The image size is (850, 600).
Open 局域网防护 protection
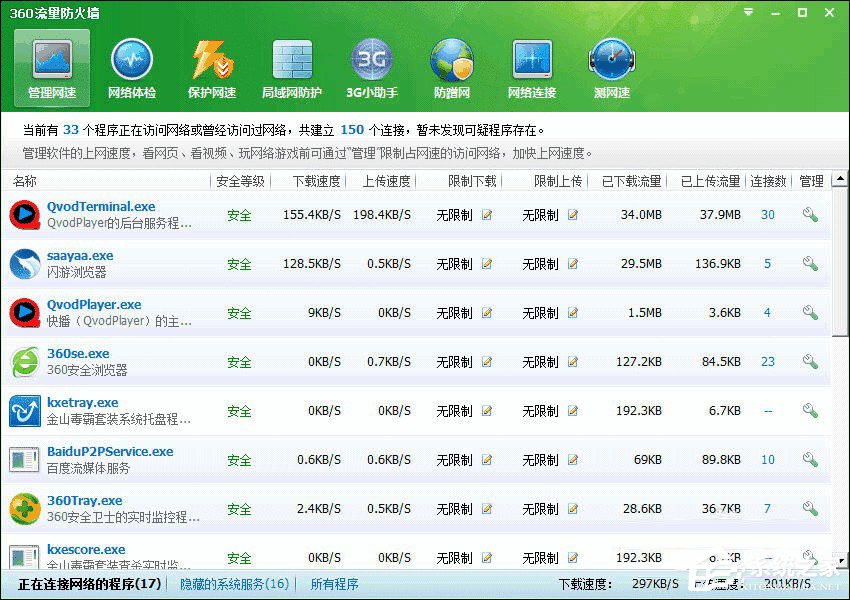pos(292,67)
